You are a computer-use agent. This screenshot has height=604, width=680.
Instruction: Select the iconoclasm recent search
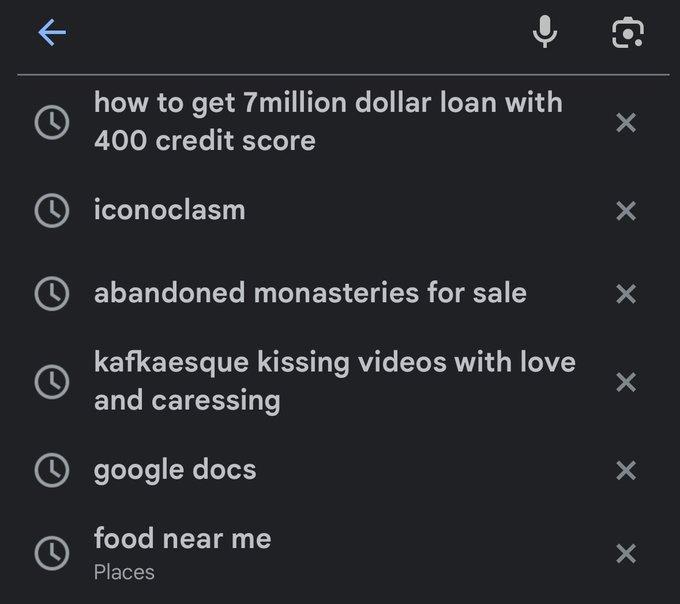[x=169, y=210]
